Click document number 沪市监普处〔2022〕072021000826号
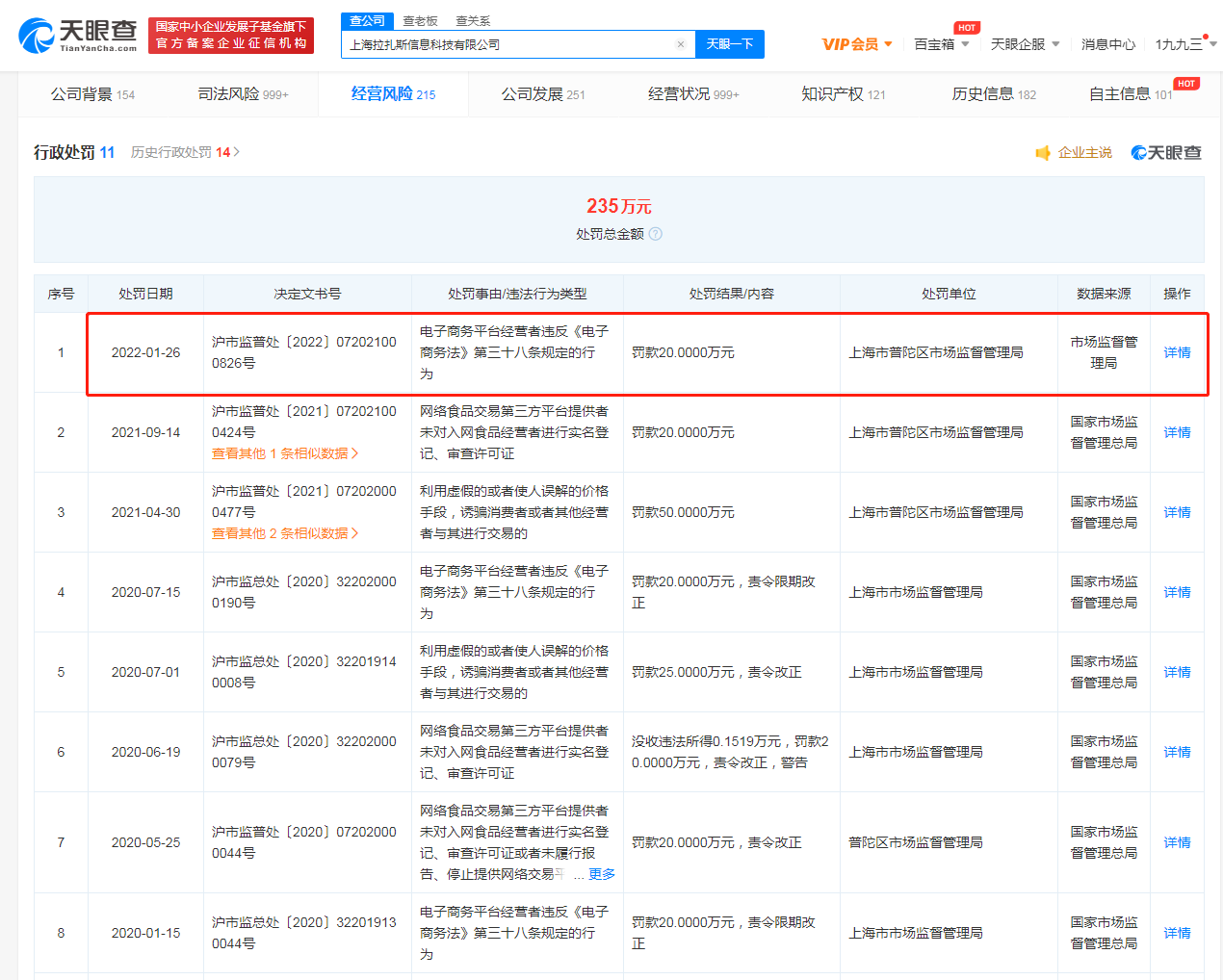Screen dimensions: 1223x980 coord(304,352)
